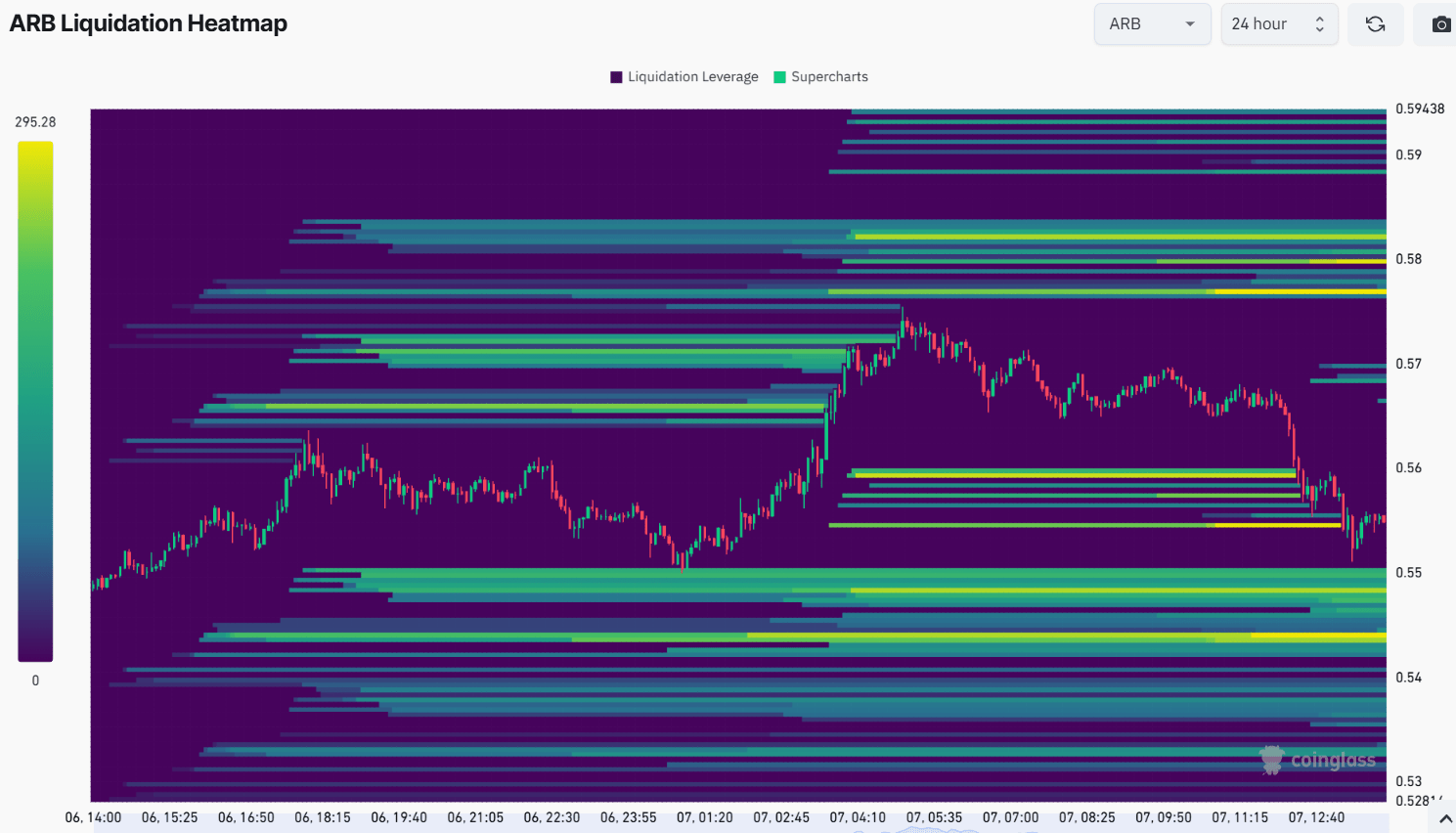The image size is (1456, 833).
Task: Click the 06, 21:05 time label
Action: [475, 817]
